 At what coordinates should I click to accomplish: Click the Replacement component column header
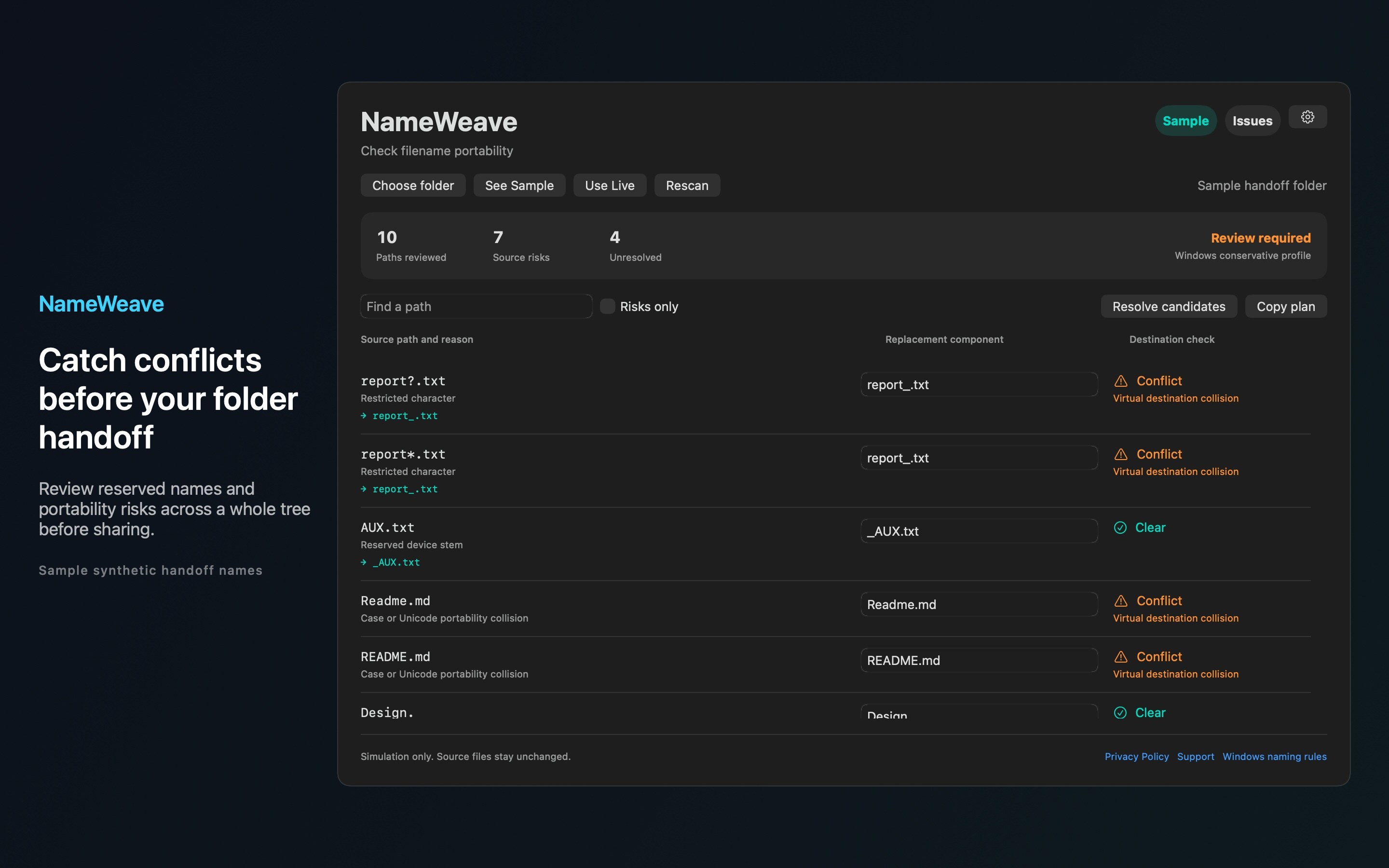944,339
